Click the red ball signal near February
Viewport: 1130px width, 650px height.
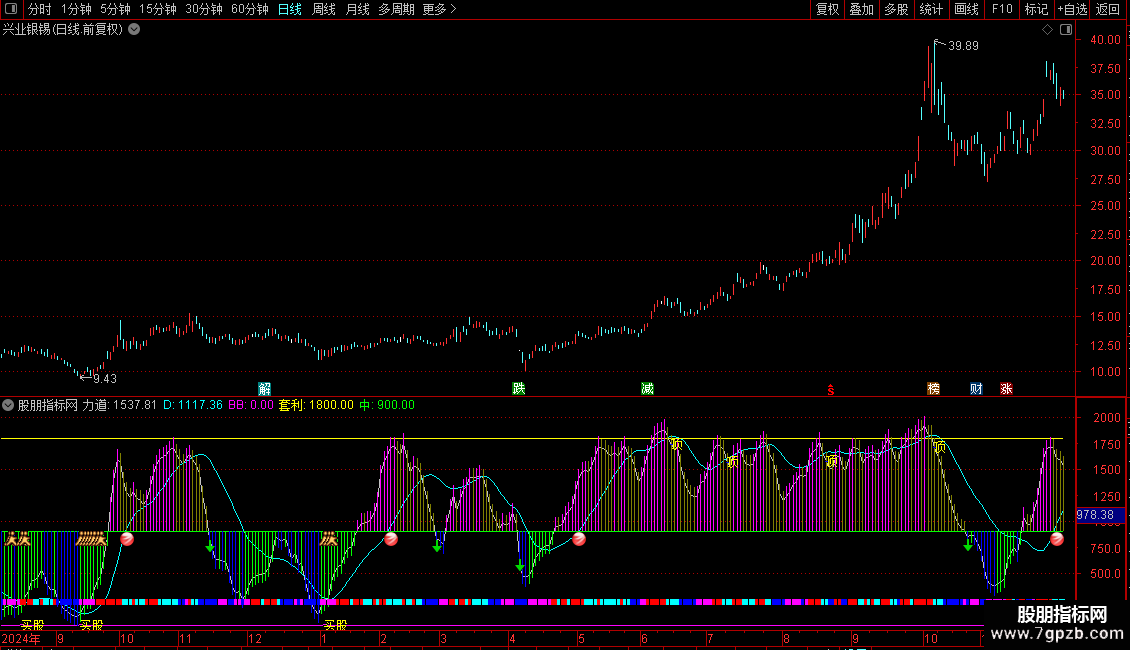391,539
